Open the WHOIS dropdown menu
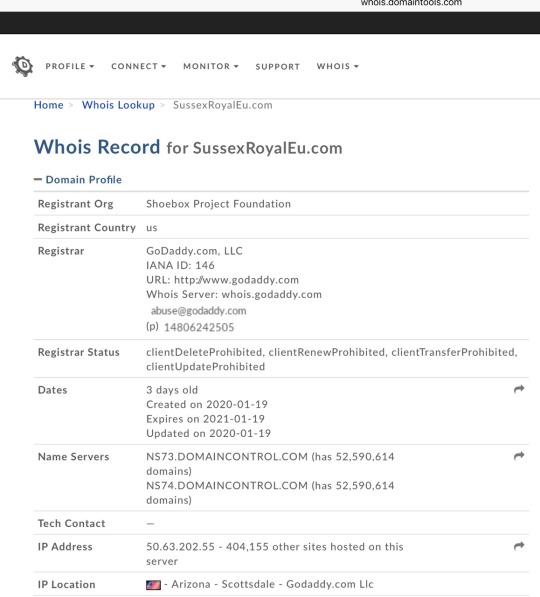This screenshot has width=540, height=597. [x=338, y=66]
